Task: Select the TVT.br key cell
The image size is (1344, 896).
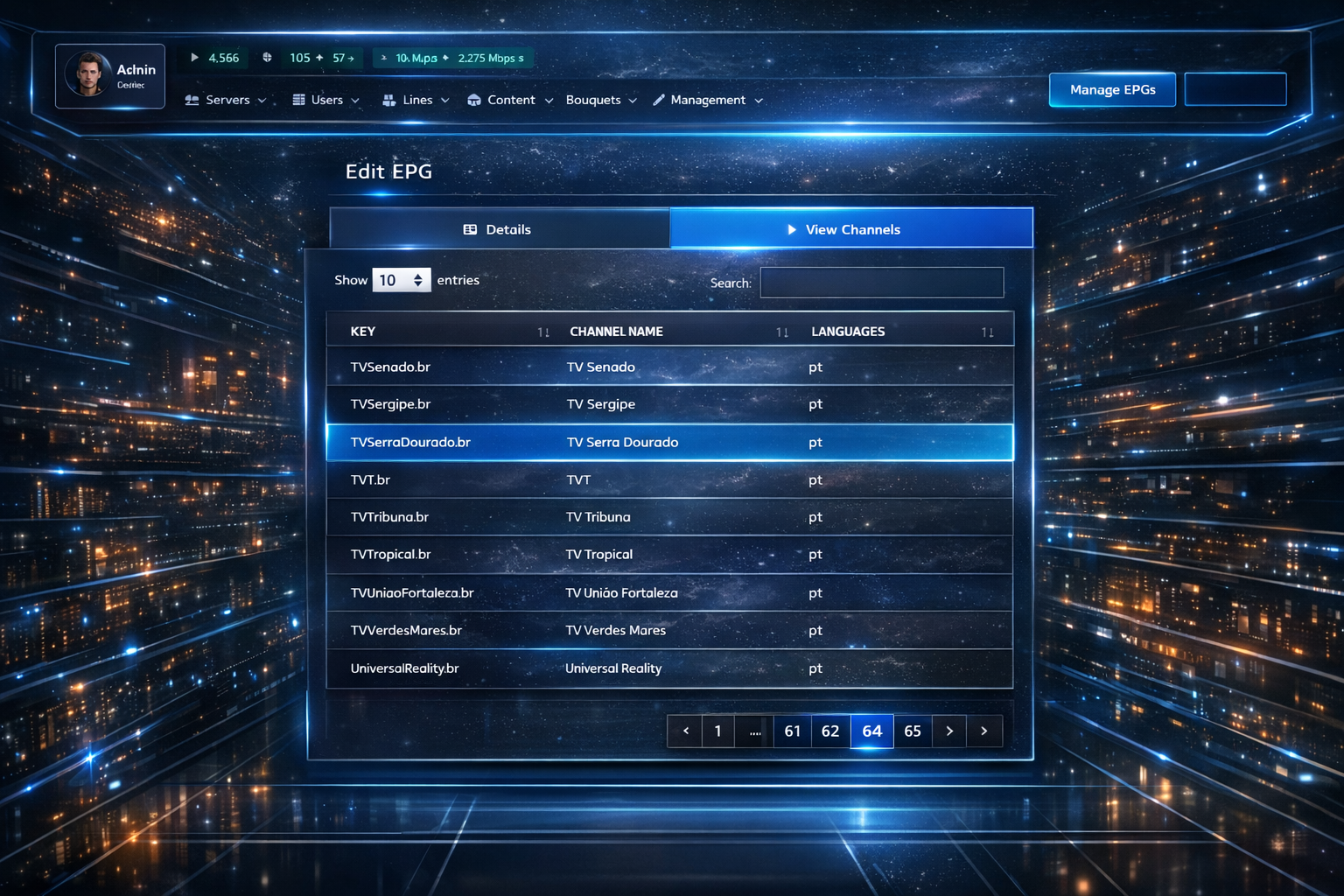Action: click(x=370, y=479)
